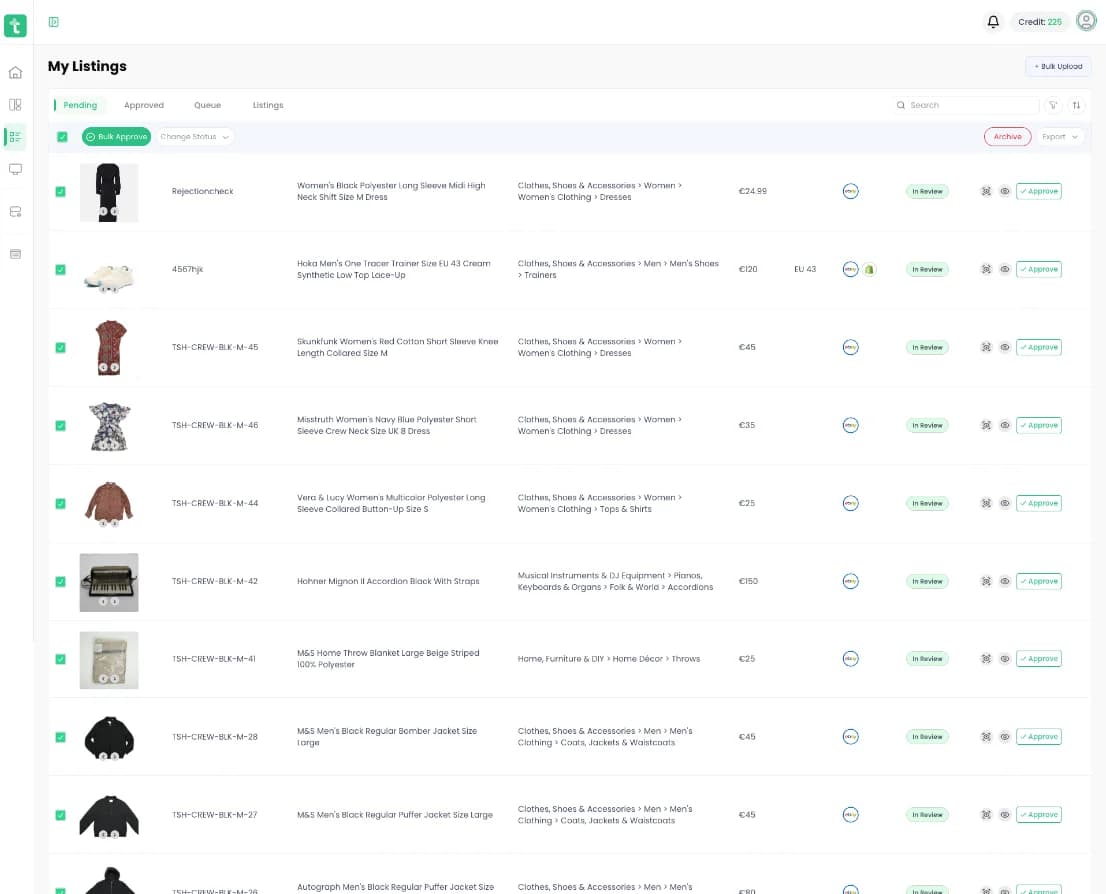
Task: Go to Home in the sidebar
Action: coord(16,73)
